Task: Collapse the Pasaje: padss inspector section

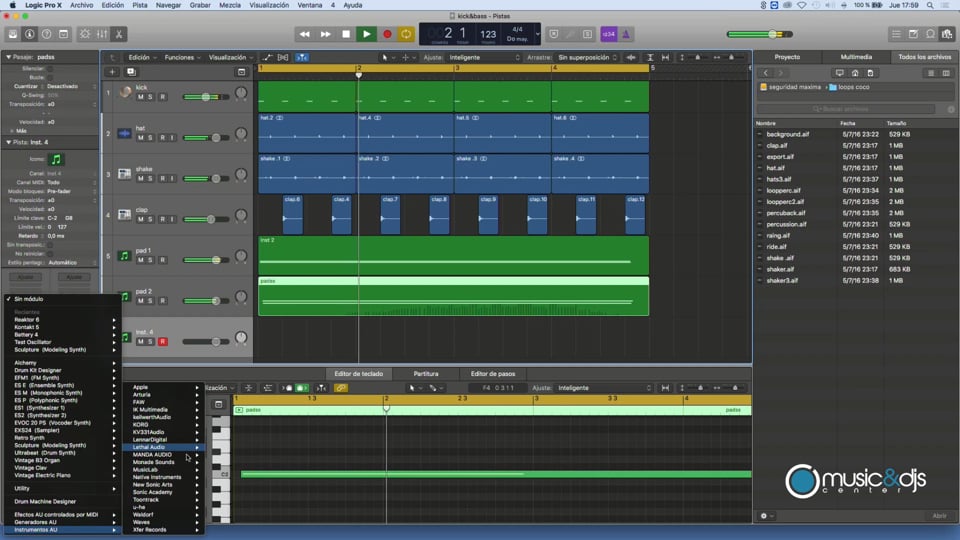Action: (x=9, y=57)
